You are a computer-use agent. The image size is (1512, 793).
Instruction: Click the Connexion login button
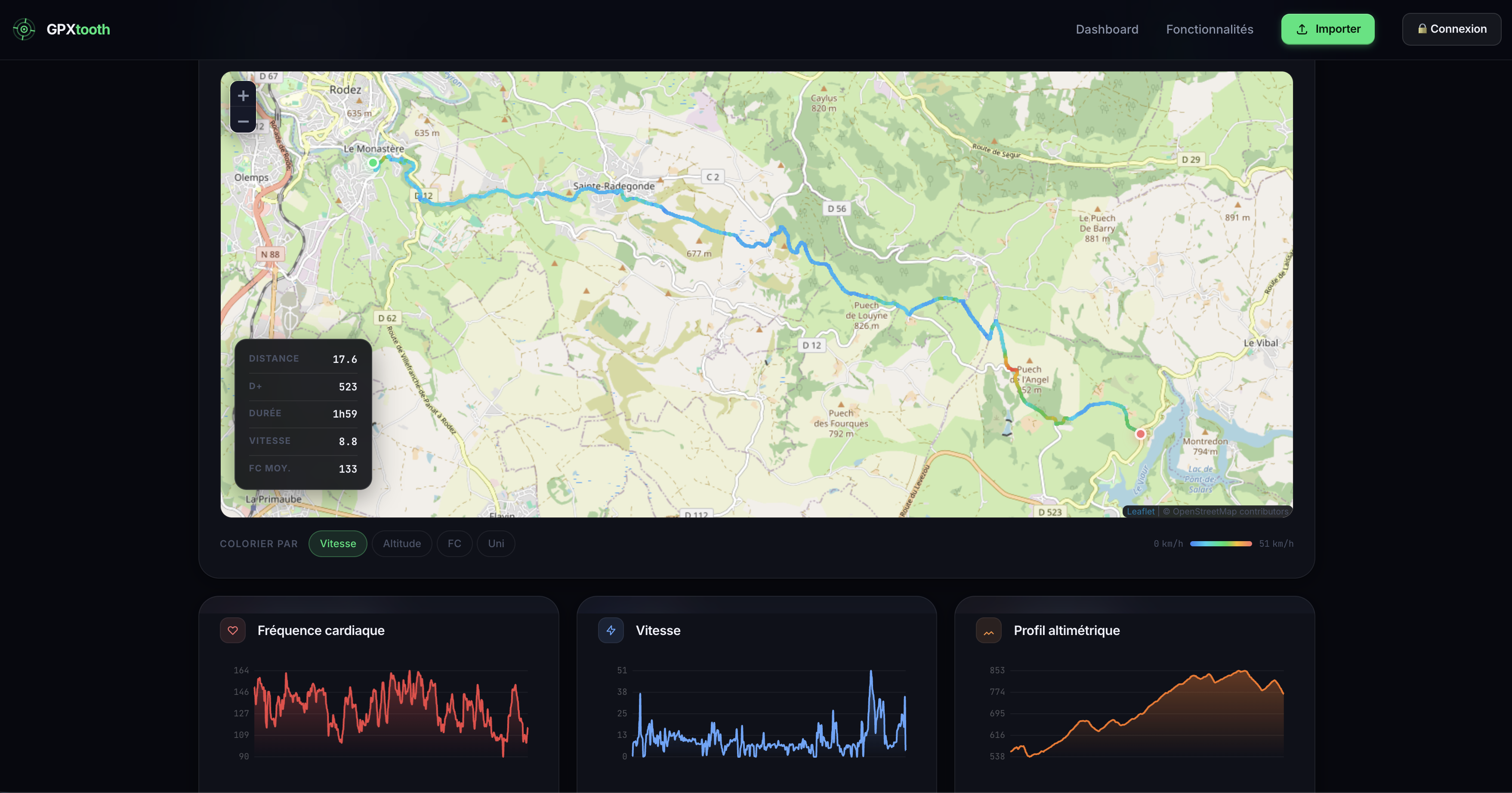[x=1451, y=29]
